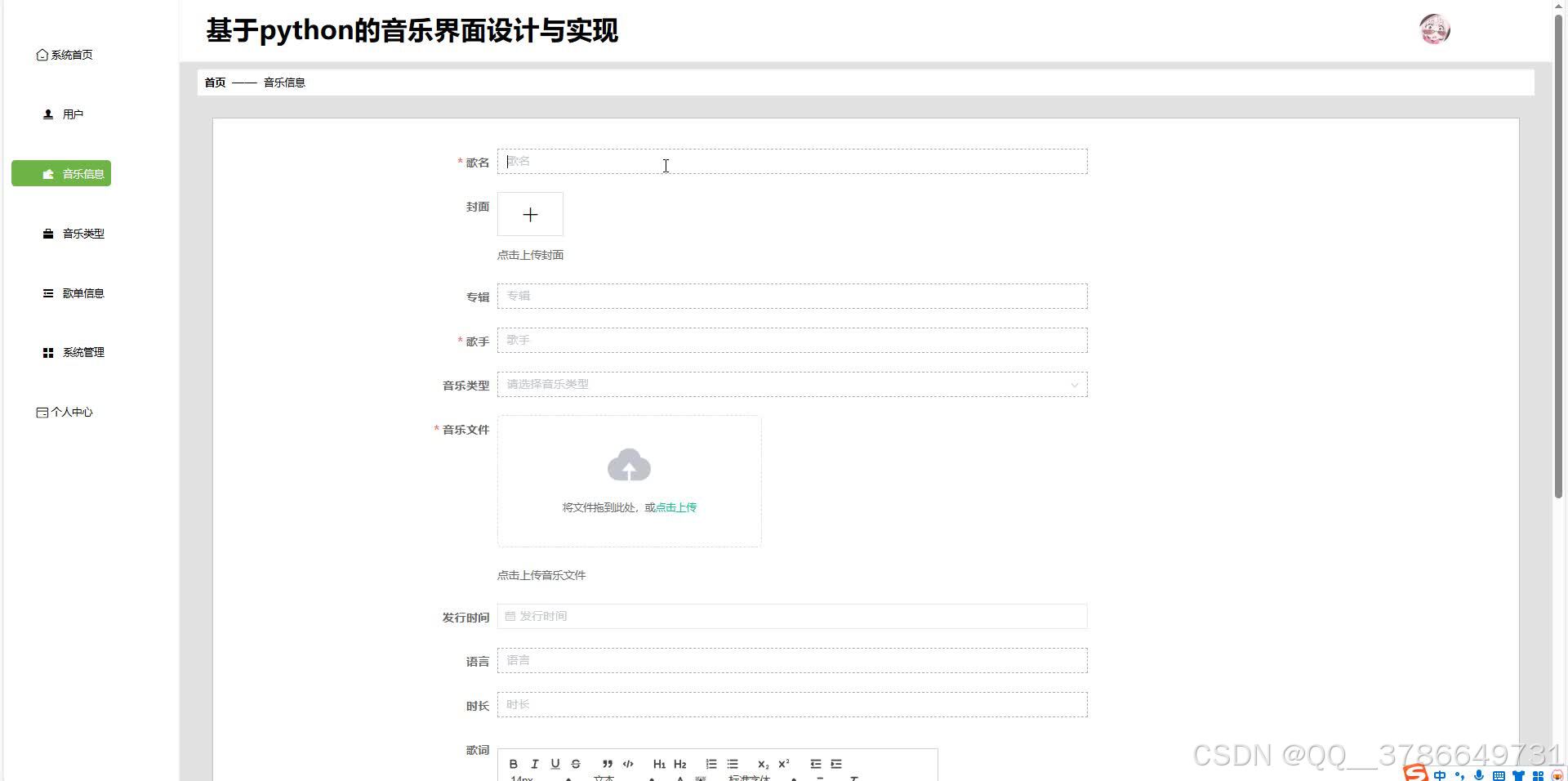Apply italic formatting in the lyrics editor
The width and height of the screenshot is (1568, 781).
tap(535, 764)
